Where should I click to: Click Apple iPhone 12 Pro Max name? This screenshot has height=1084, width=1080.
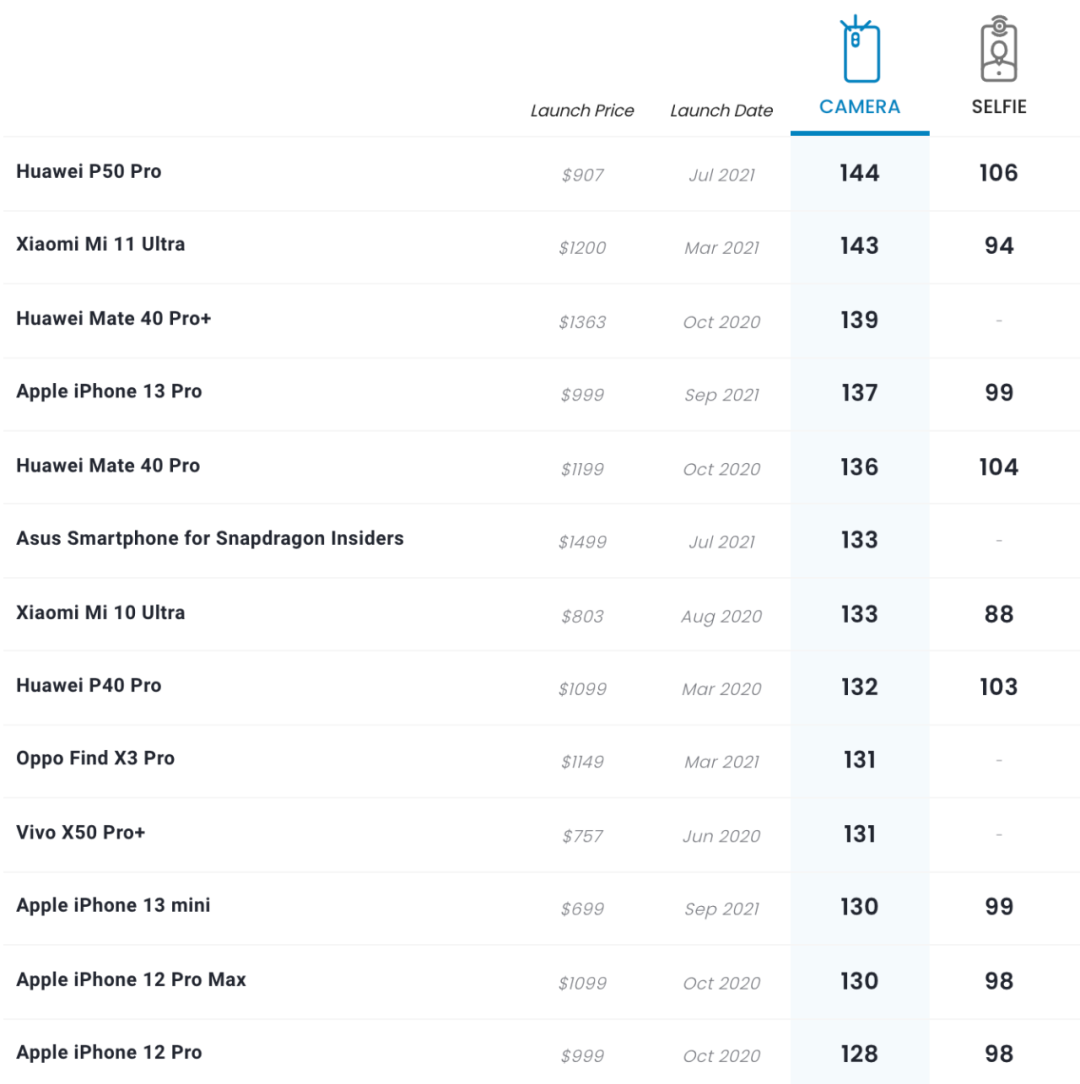click(x=131, y=979)
